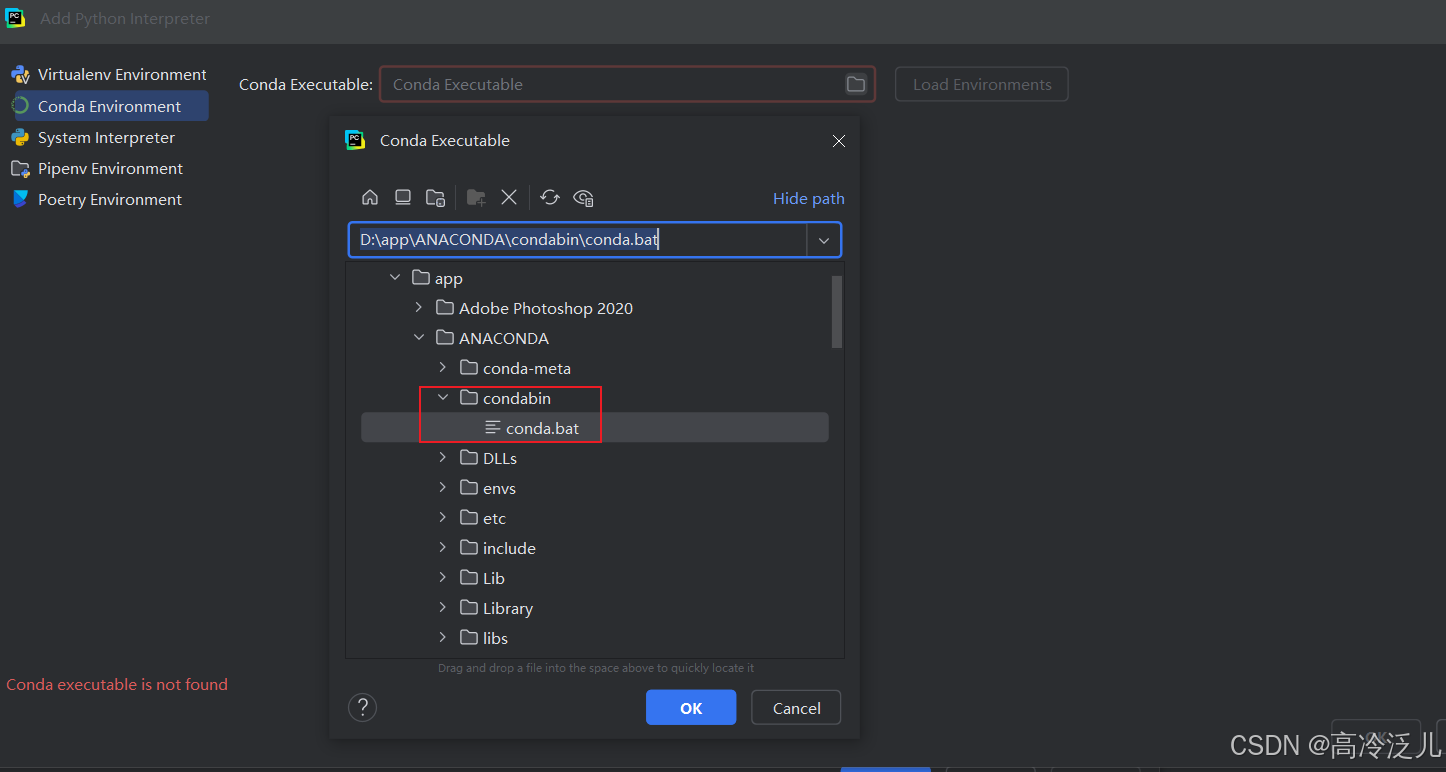Click the Load Environments button

click(982, 84)
